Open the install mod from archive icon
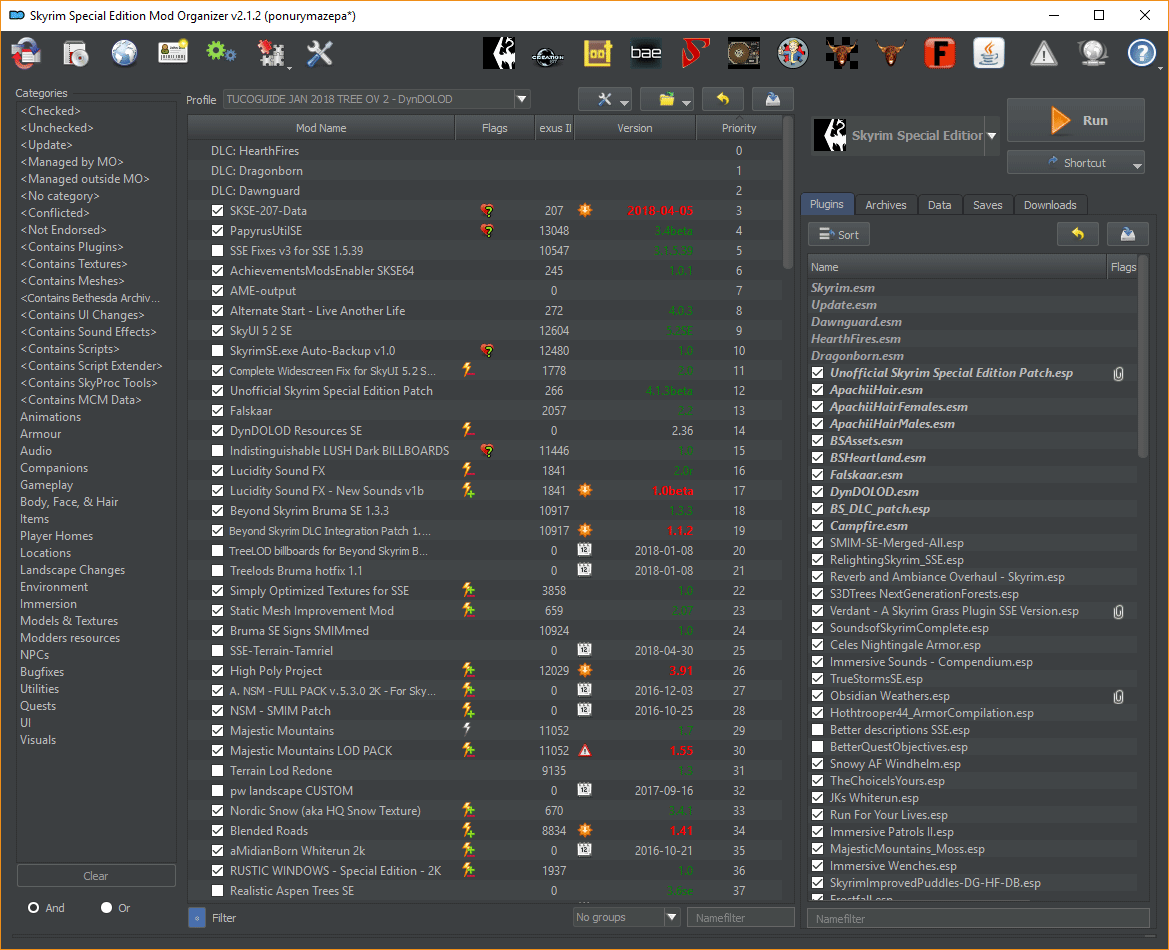Image resolution: width=1169 pixels, height=950 pixels. [76, 53]
